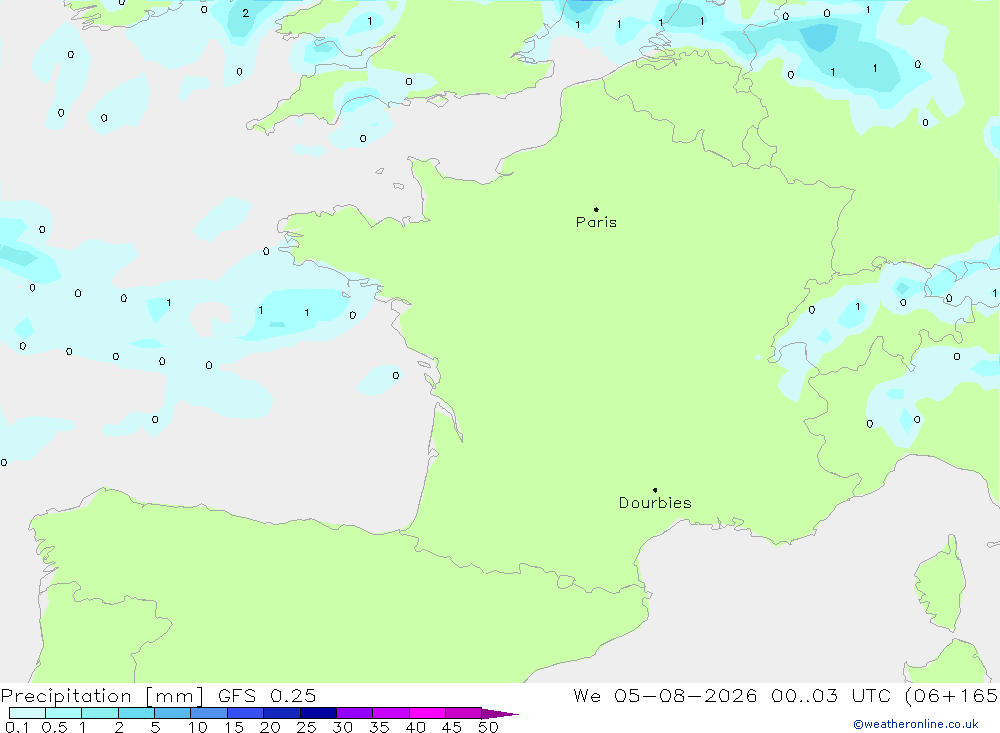This screenshot has height=733, width=1000.
Task: Click the Corsica island on the map
Action: [x=939, y=584]
